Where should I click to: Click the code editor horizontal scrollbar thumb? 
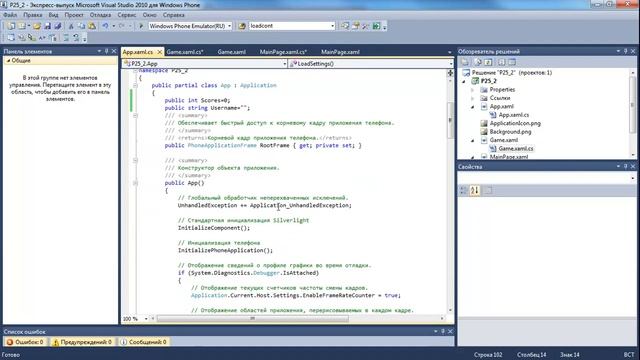[x=253, y=318]
